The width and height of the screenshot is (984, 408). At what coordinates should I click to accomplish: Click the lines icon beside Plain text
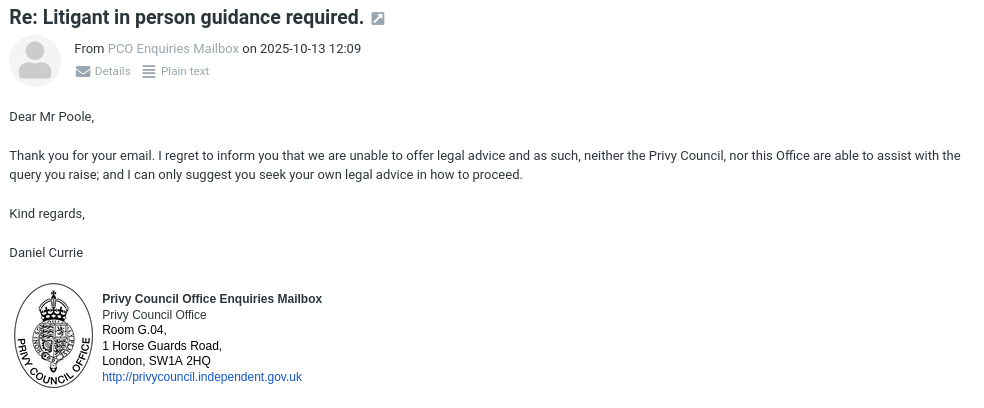(149, 71)
